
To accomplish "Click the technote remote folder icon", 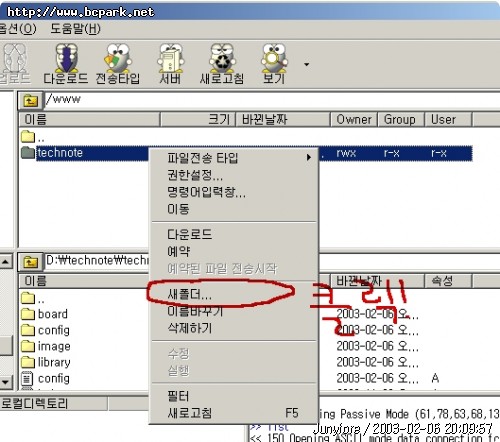I will pos(28,153).
